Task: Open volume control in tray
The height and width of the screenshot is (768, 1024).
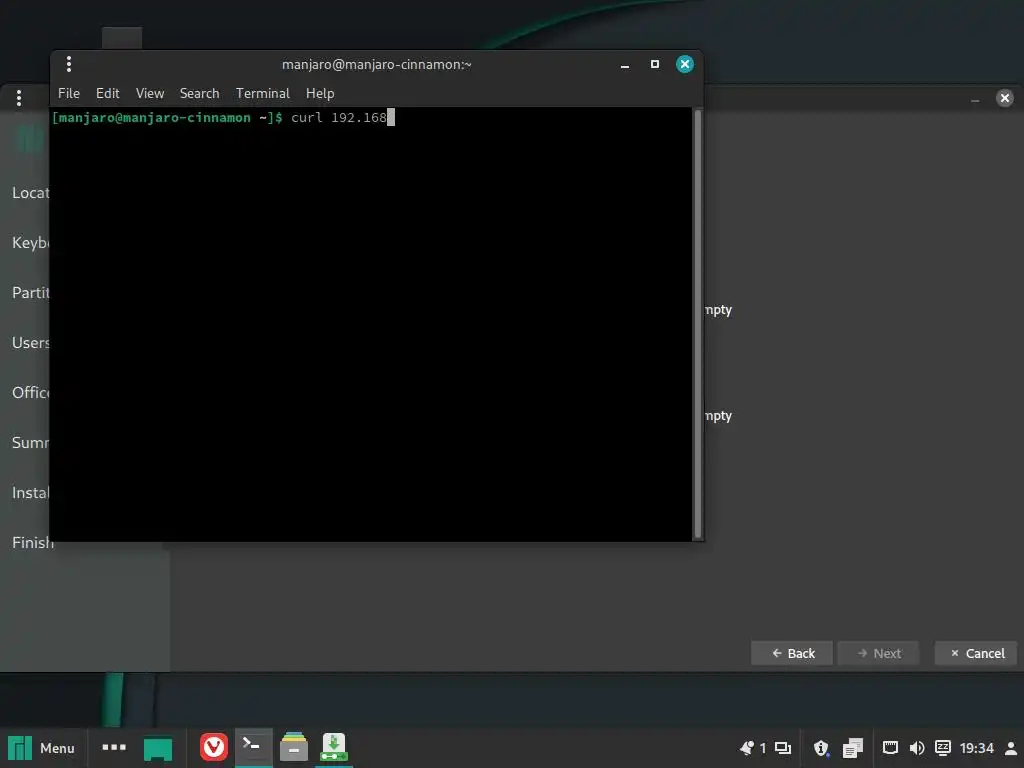Action: (x=917, y=748)
